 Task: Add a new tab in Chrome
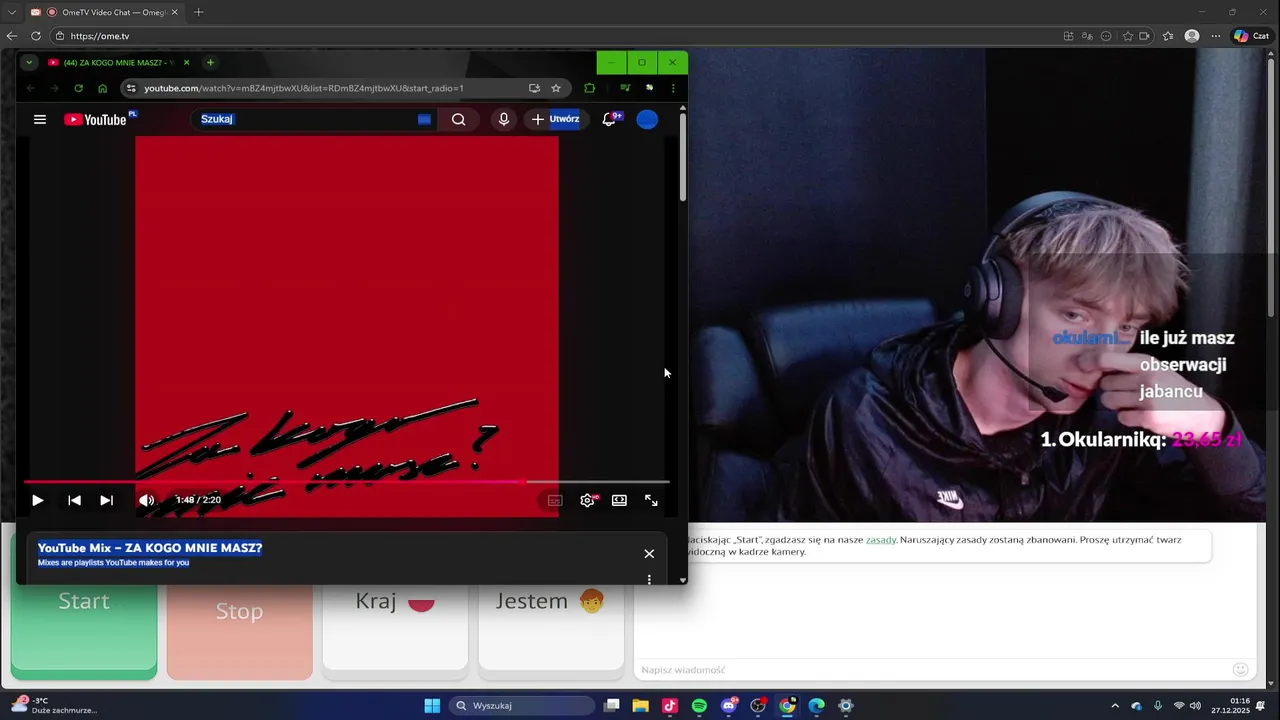(x=210, y=62)
